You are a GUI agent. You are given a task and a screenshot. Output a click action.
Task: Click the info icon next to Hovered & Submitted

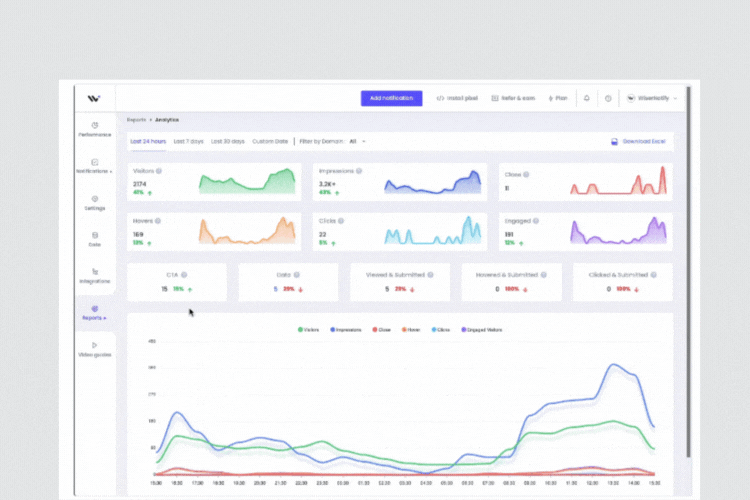click(x=543, y=275)
